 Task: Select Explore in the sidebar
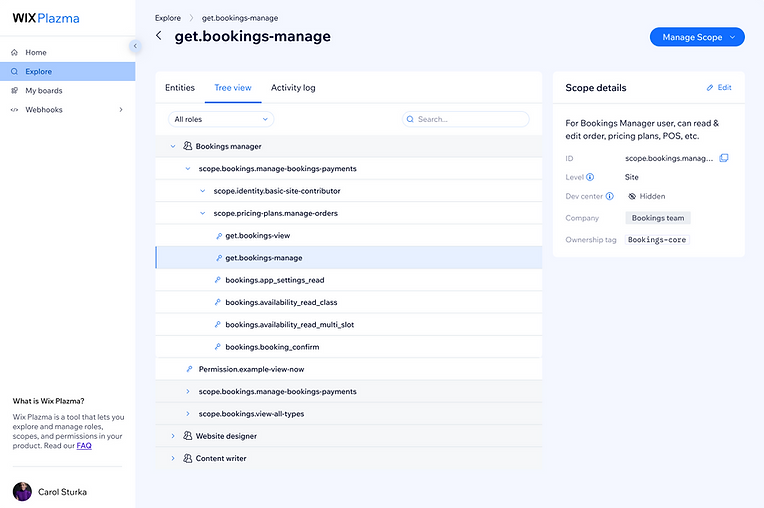pos(68,71)
